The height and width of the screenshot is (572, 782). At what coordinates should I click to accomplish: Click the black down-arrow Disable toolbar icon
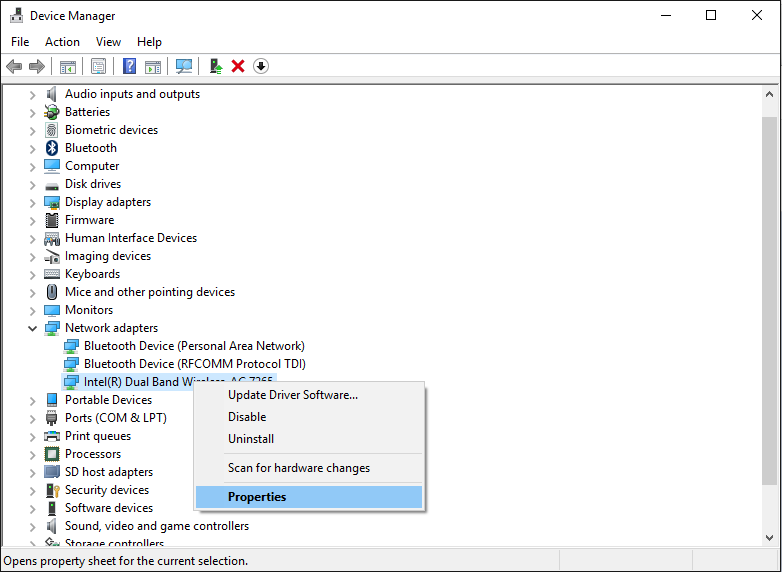[261, 66]
